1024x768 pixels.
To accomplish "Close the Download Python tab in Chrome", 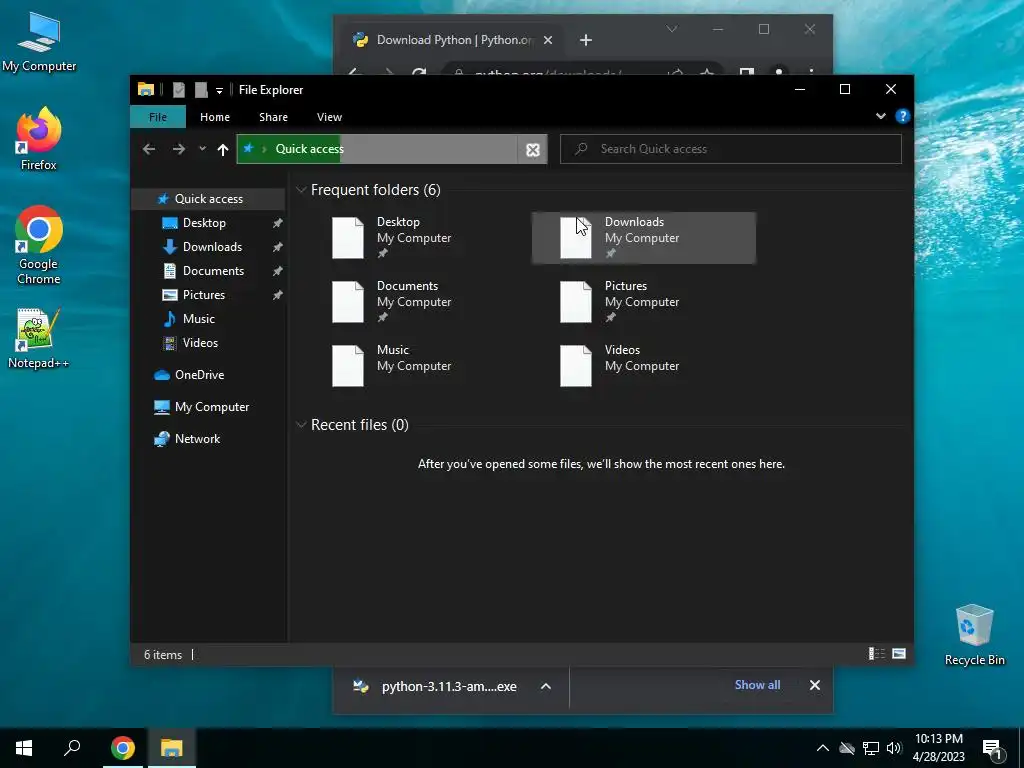I will [548, 40].
